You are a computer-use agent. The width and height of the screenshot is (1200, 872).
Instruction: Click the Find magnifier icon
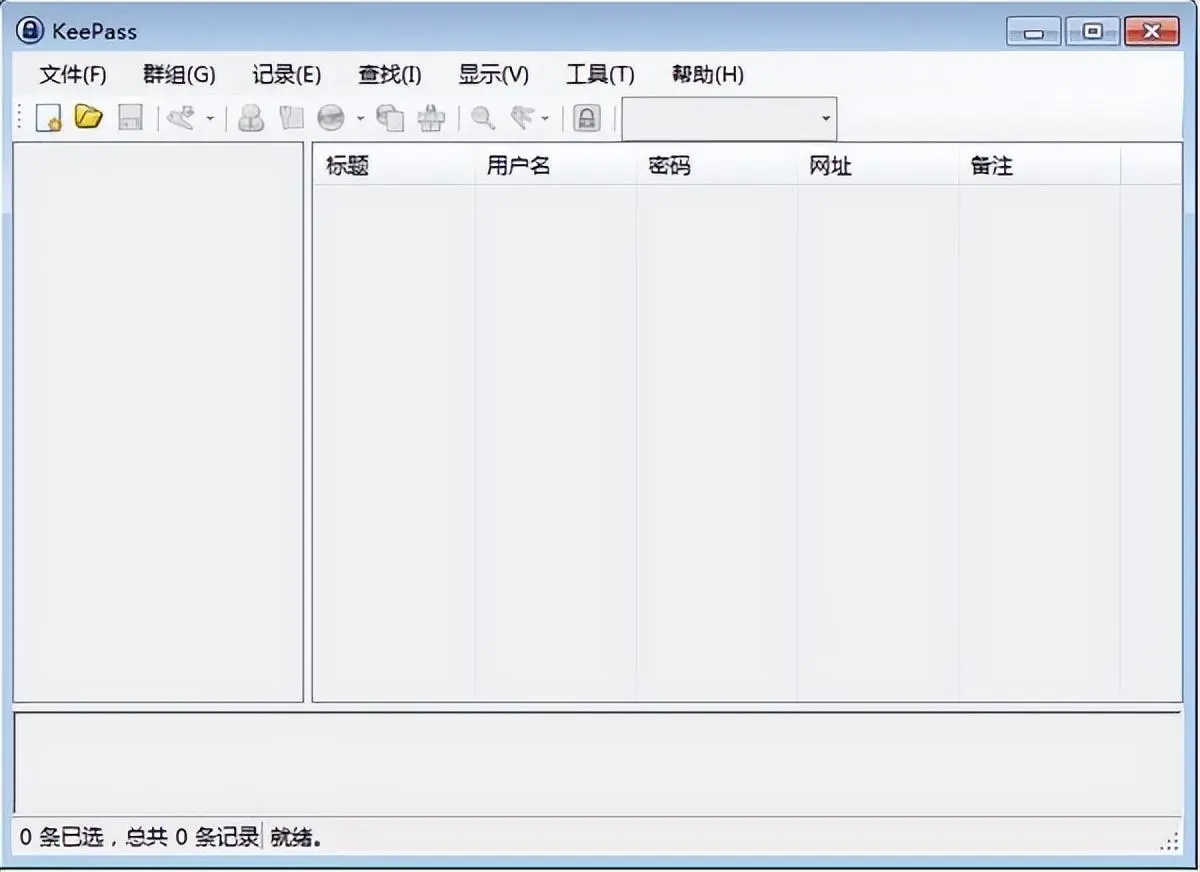click(483, 118)
